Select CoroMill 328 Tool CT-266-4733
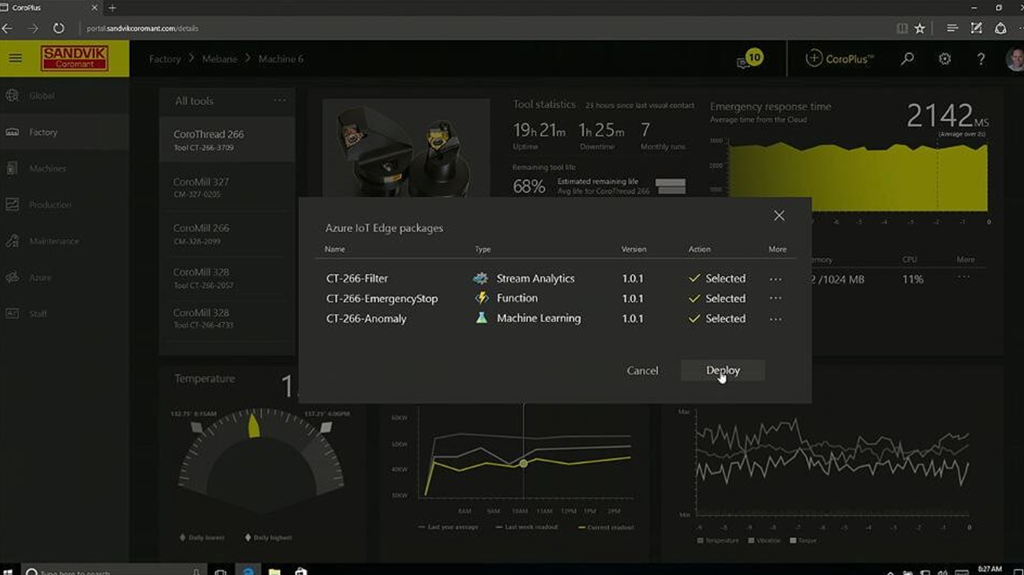This screenshot has width=1024, height=575. click(x=227, y=318)
